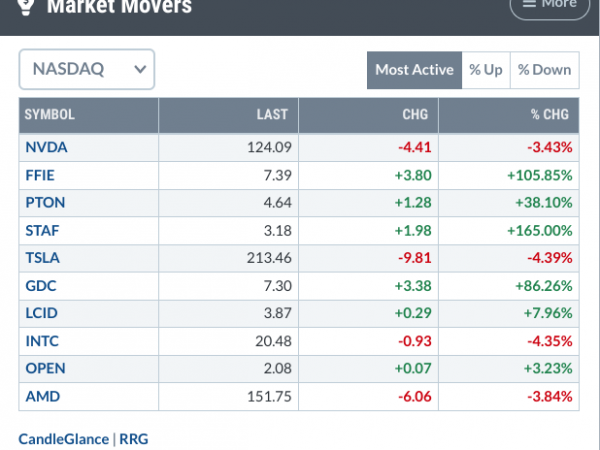Open the GDC symbol link
Image resolution: width=600 pixels, height=450 pixels.
[x=41, y=286]
